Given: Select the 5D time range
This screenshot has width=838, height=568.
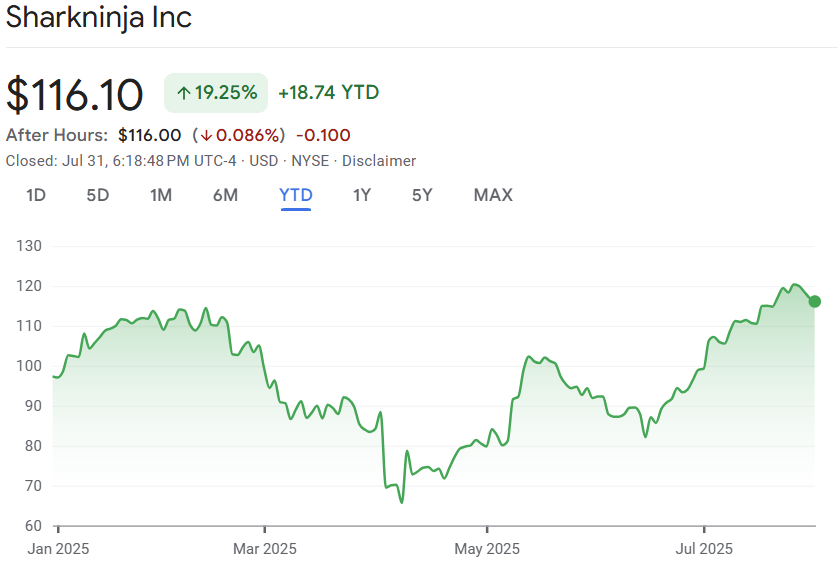Looking at the screenshot, I should [x=97, y=195].
